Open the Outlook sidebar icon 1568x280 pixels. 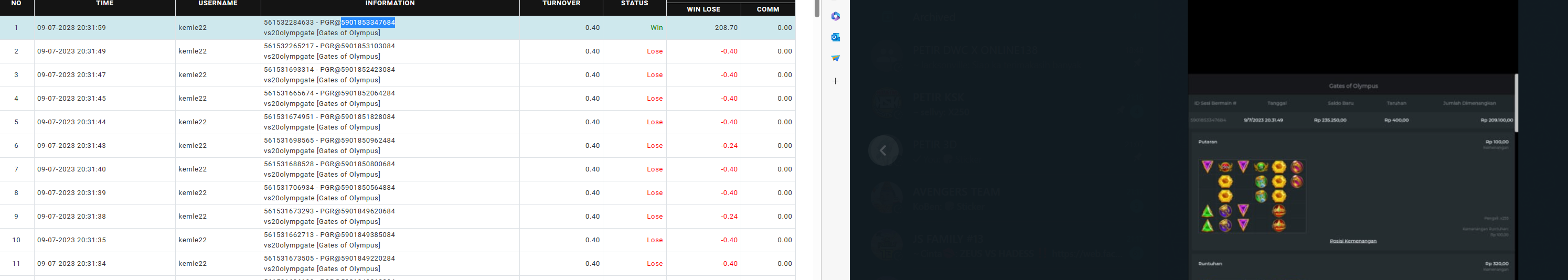[835, 37]
